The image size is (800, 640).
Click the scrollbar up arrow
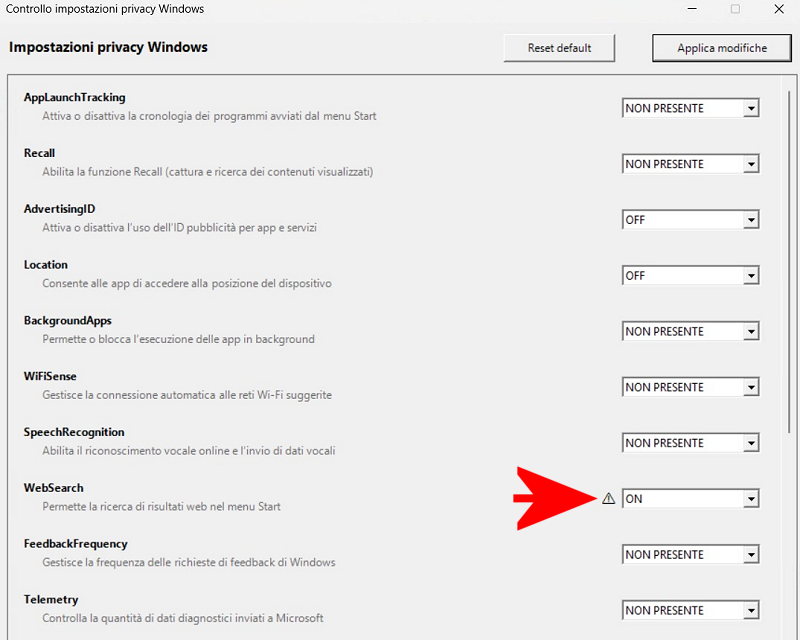pos(789,82)
